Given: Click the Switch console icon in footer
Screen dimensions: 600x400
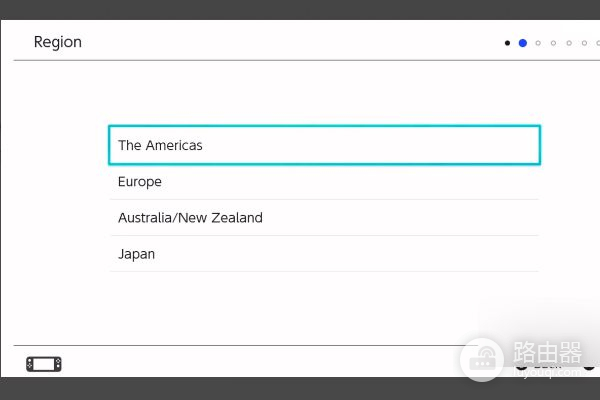Looking at the screenshot, I should tap(43, 363).
